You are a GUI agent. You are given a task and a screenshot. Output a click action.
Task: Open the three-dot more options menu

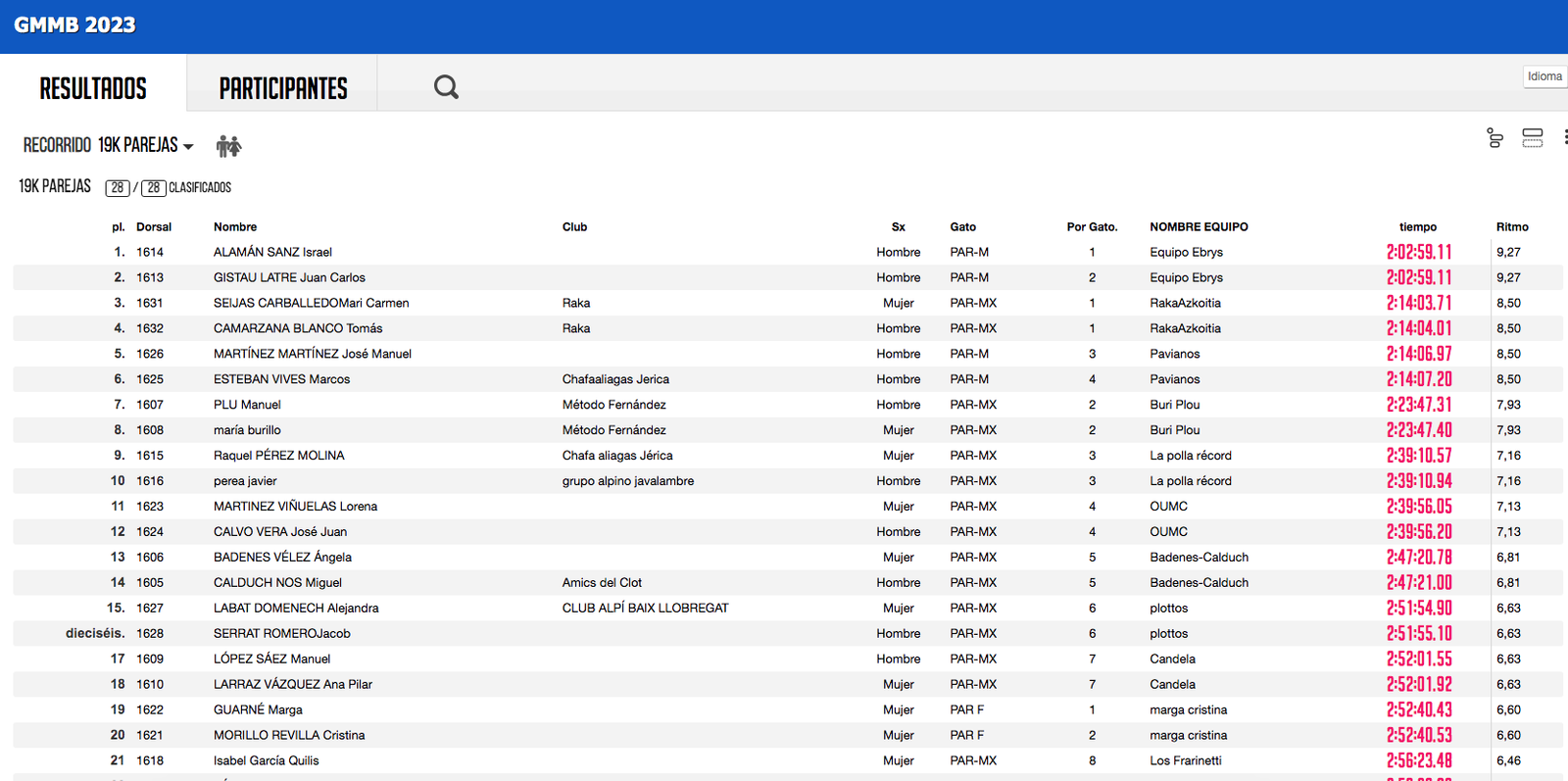(x=1564, y=138)
